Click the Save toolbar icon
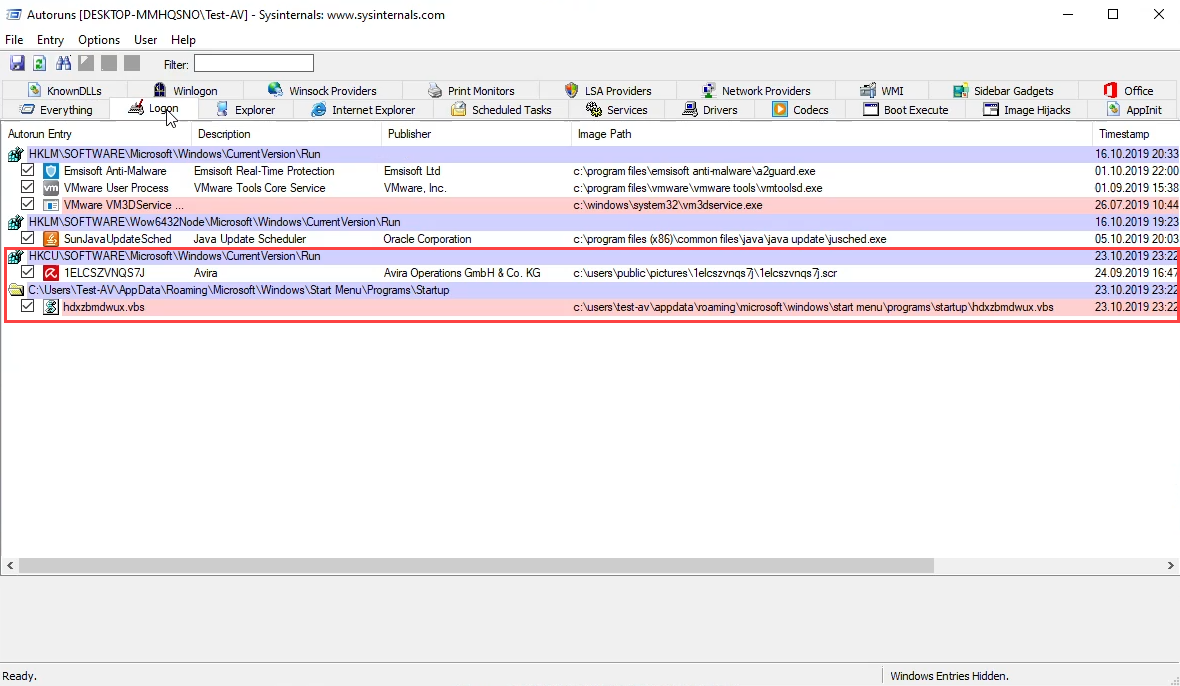The image size is (1180, 686). pos(17,64)
